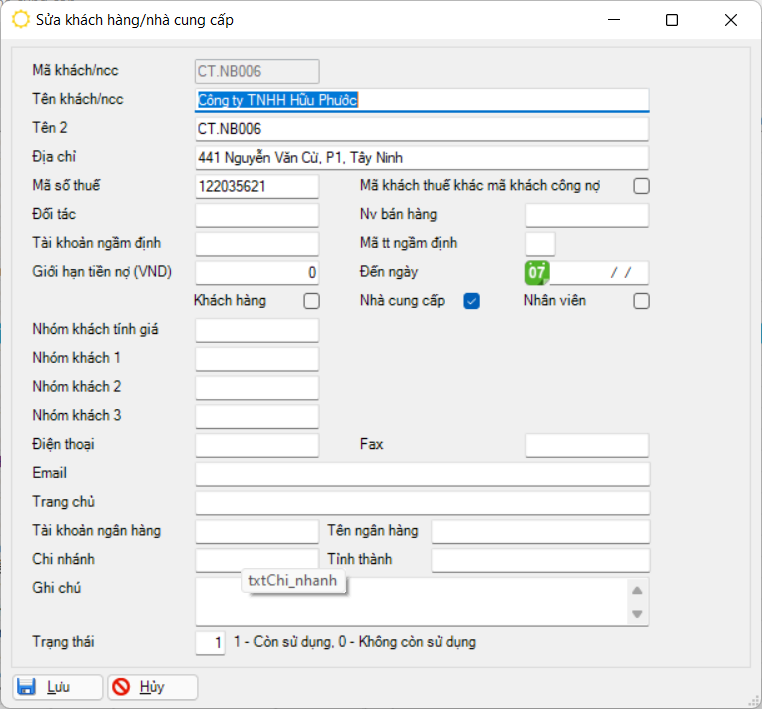This screenshot has width=762, height=709.
Task: Focus the Tên ngân hàng field
Action: click(540, 532)
